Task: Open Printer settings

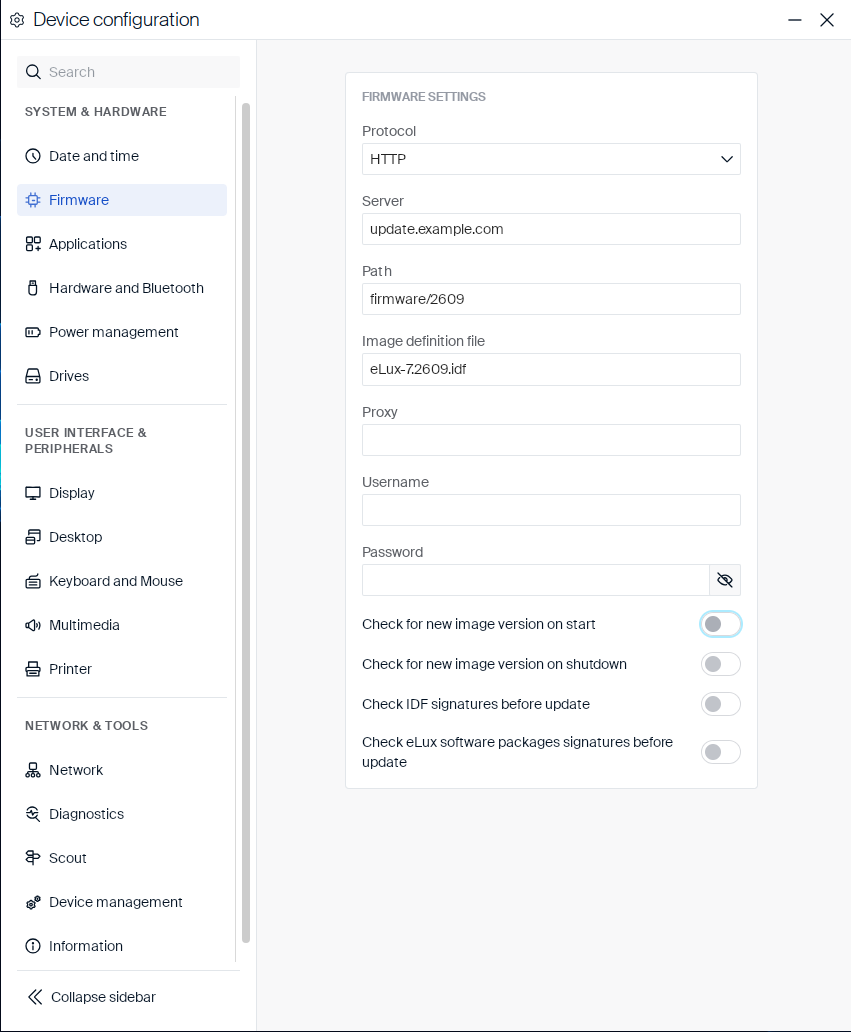Action: coord(122,669)
